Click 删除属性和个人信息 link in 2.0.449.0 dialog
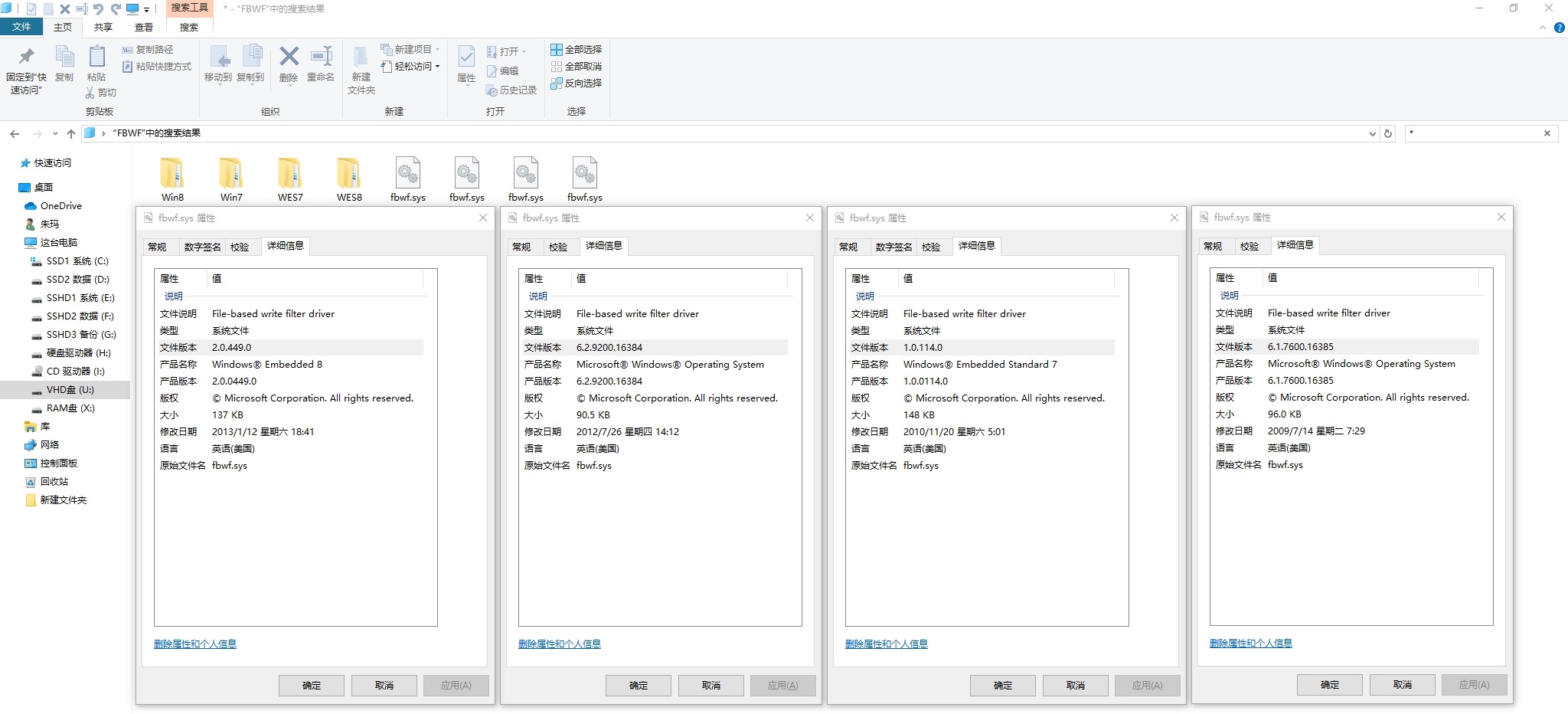The image size is (1568, 714). (x=195, y=644)
